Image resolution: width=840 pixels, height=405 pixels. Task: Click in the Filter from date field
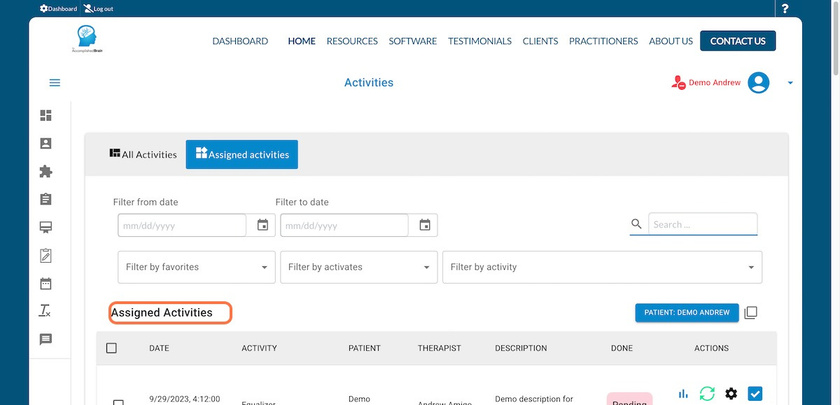click(182, 225)
